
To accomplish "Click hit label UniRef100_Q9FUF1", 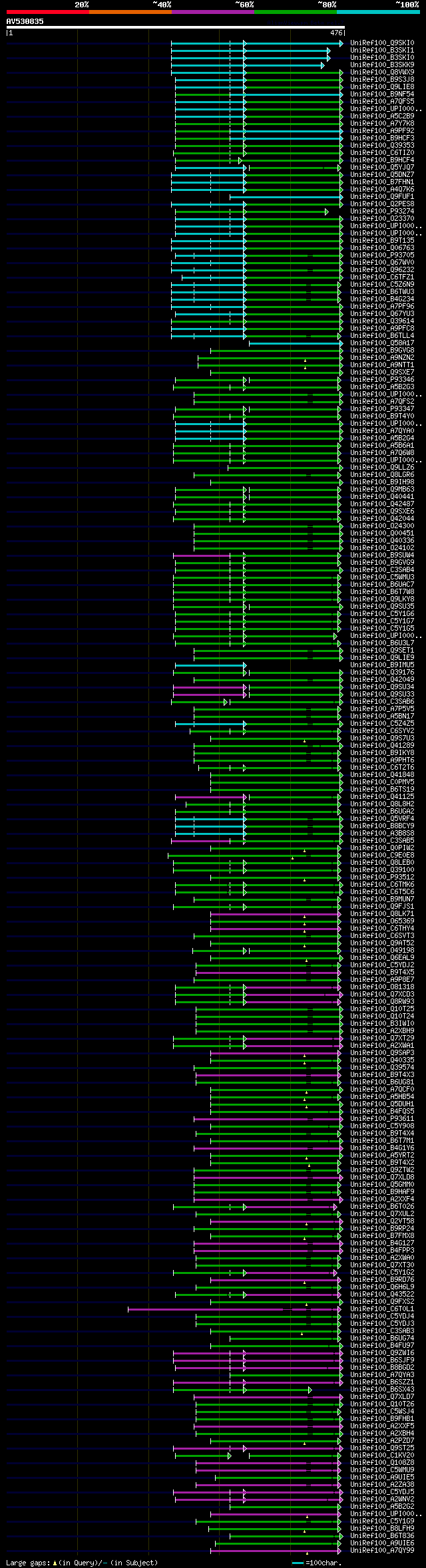I will [382, 197].
